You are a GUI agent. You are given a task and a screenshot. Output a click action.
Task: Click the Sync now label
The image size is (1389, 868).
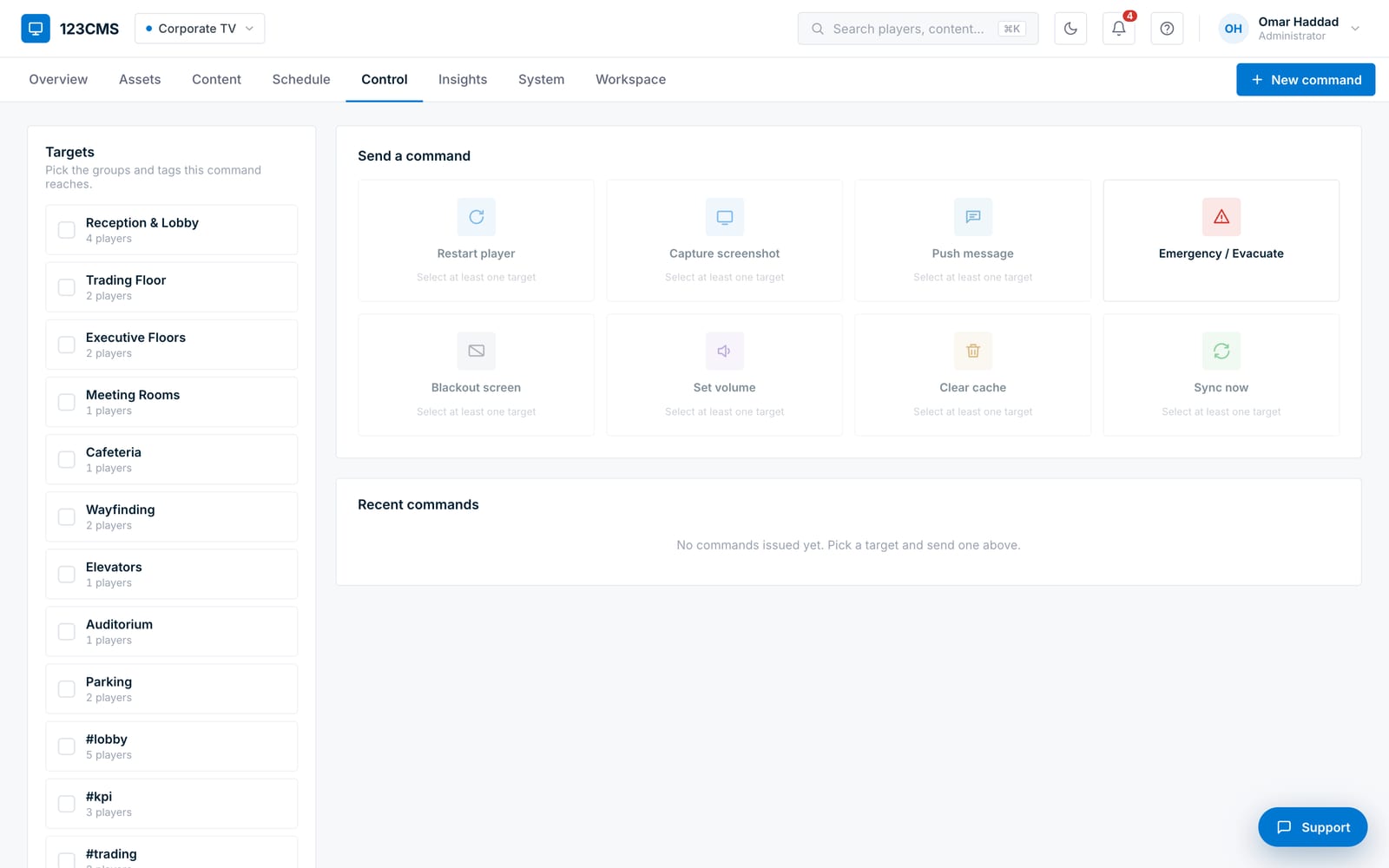point(1221,387)
